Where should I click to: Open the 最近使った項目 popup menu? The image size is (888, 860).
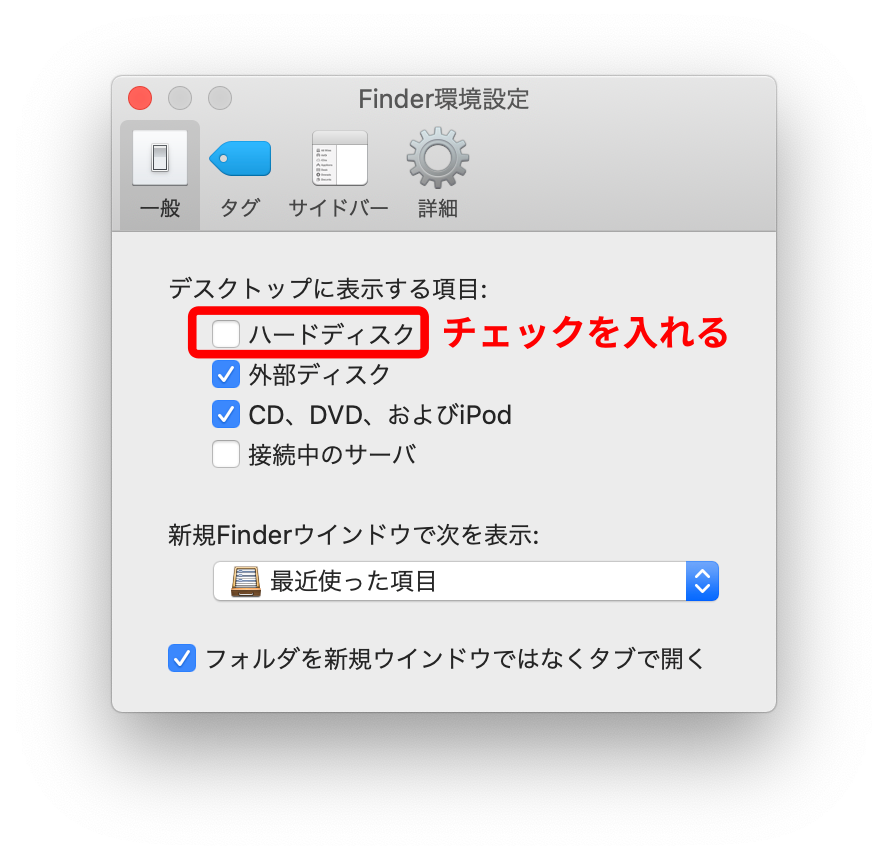tap(466, 581)
